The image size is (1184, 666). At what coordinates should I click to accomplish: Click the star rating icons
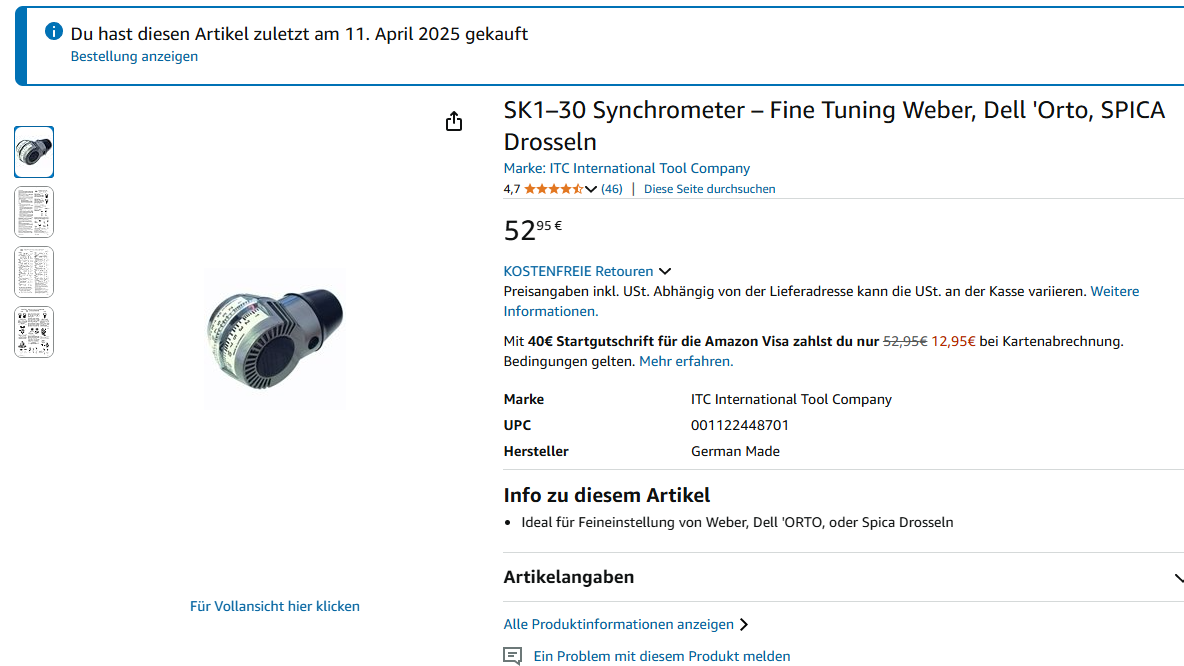pos(553,189)
